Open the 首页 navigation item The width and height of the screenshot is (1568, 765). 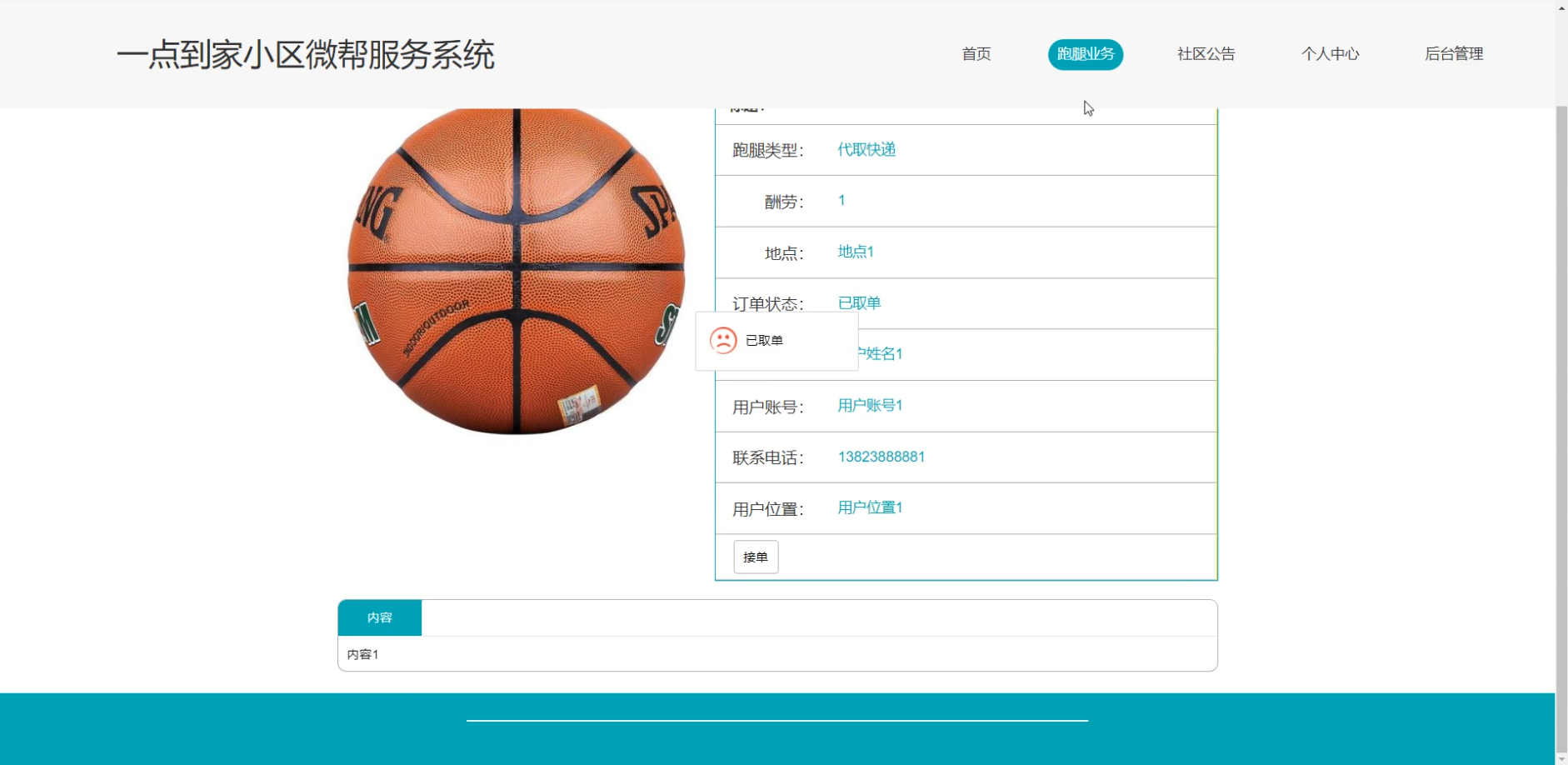pos(976,54)
